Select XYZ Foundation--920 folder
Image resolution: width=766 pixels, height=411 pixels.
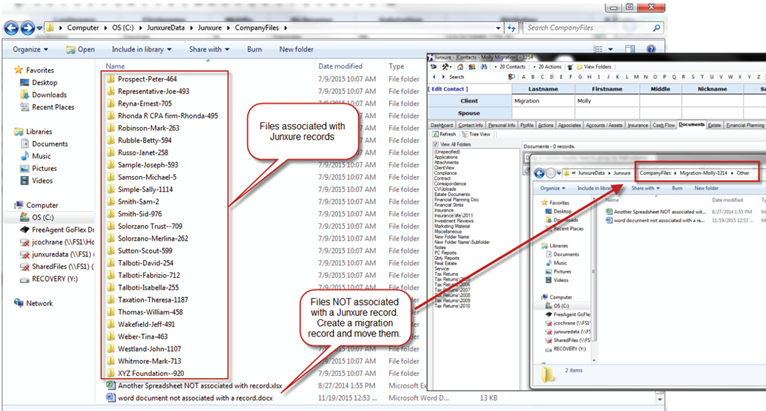point(150,373)
